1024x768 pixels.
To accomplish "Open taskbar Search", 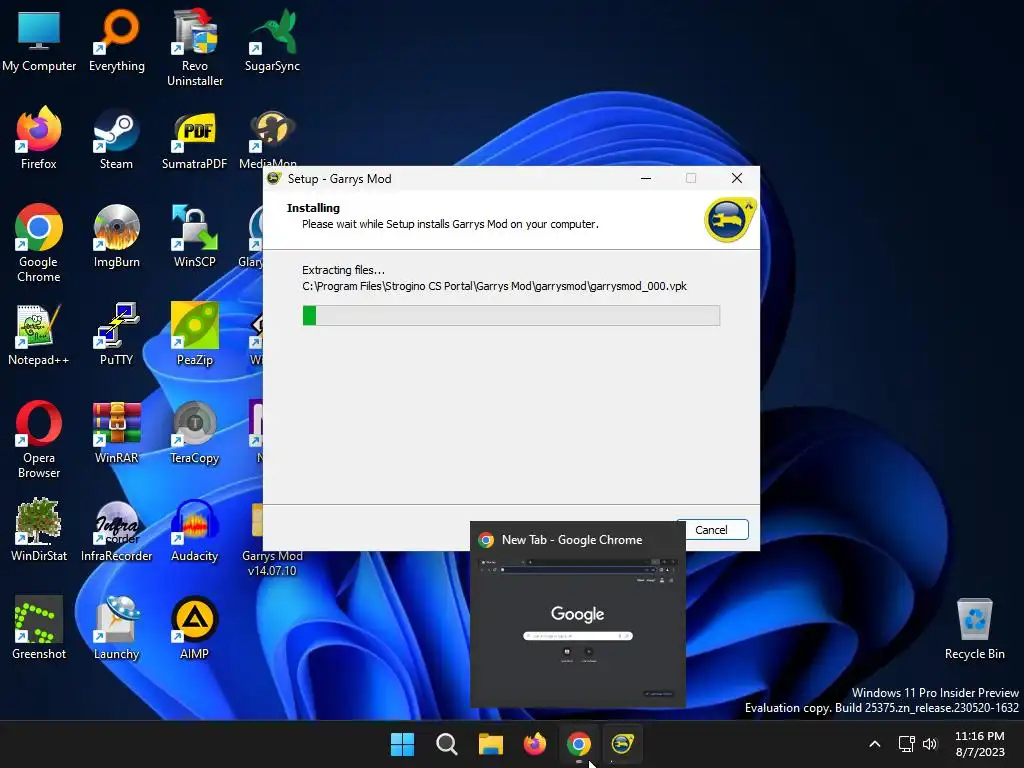I will coord(447,744).
